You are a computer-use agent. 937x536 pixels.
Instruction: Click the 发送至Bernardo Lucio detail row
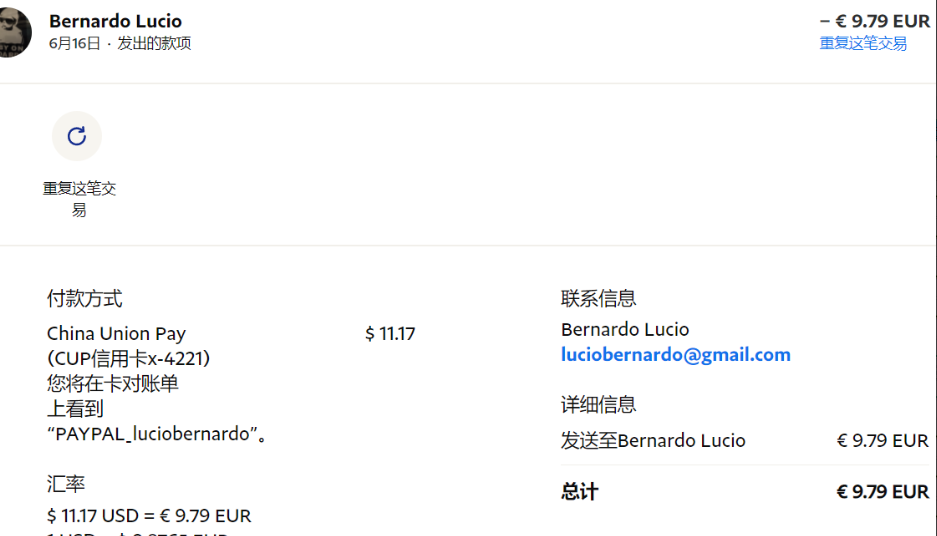pyautogui.click(x=653, y=441)
